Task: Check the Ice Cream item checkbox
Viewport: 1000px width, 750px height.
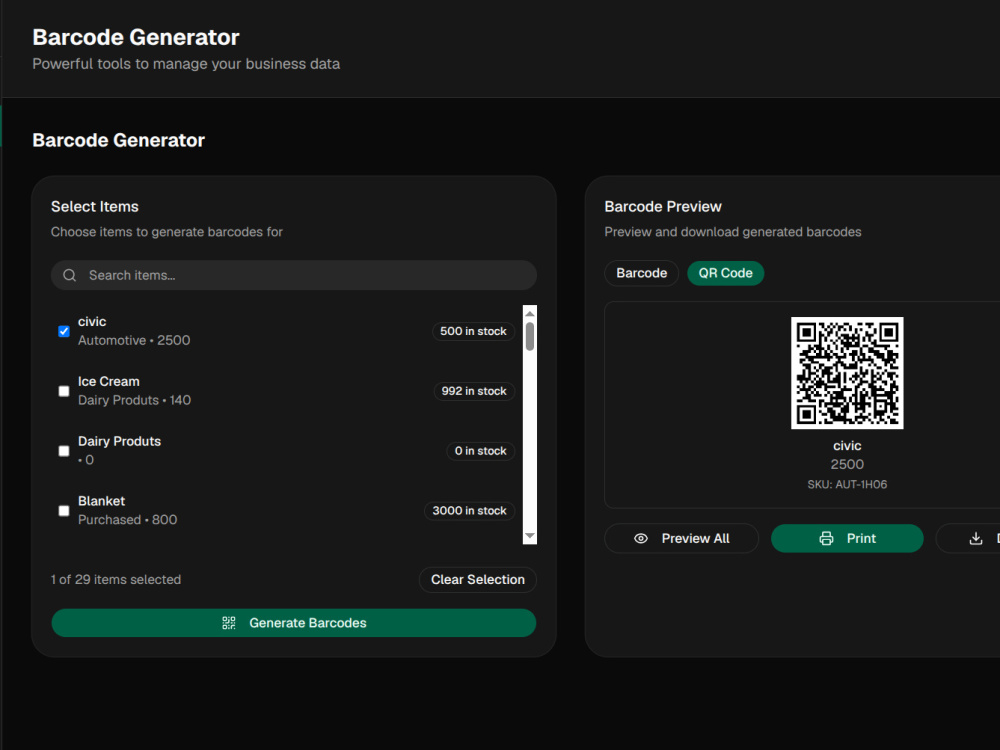Action: click(64, 391)
